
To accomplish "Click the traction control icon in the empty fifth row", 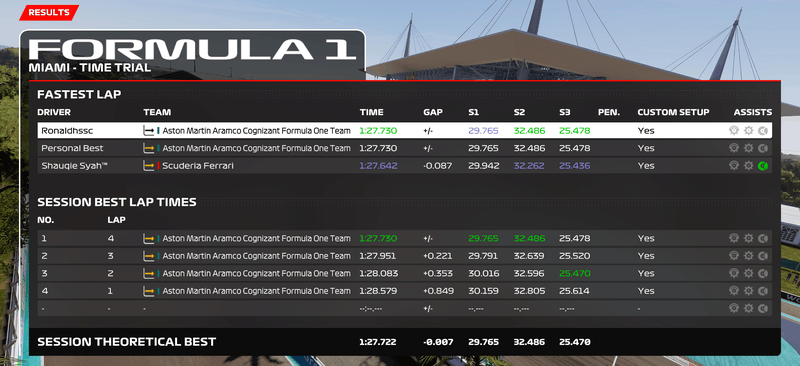I will click(x=734, y=308).
